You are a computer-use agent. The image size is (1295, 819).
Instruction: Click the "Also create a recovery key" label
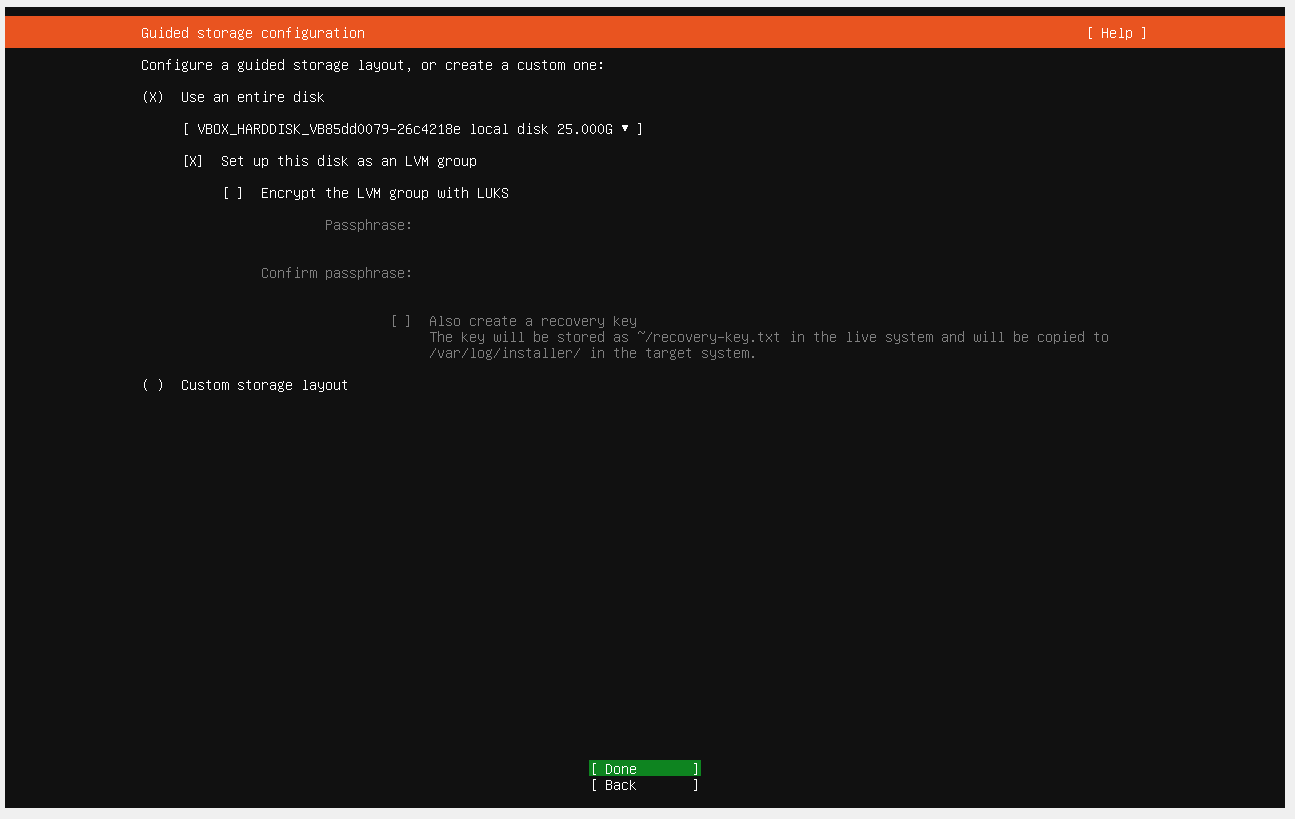(x=533, y=321)
